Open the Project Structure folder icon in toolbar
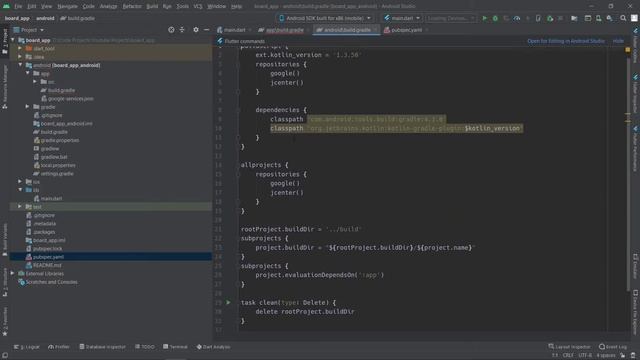640x360 pixels. (574, 18)
